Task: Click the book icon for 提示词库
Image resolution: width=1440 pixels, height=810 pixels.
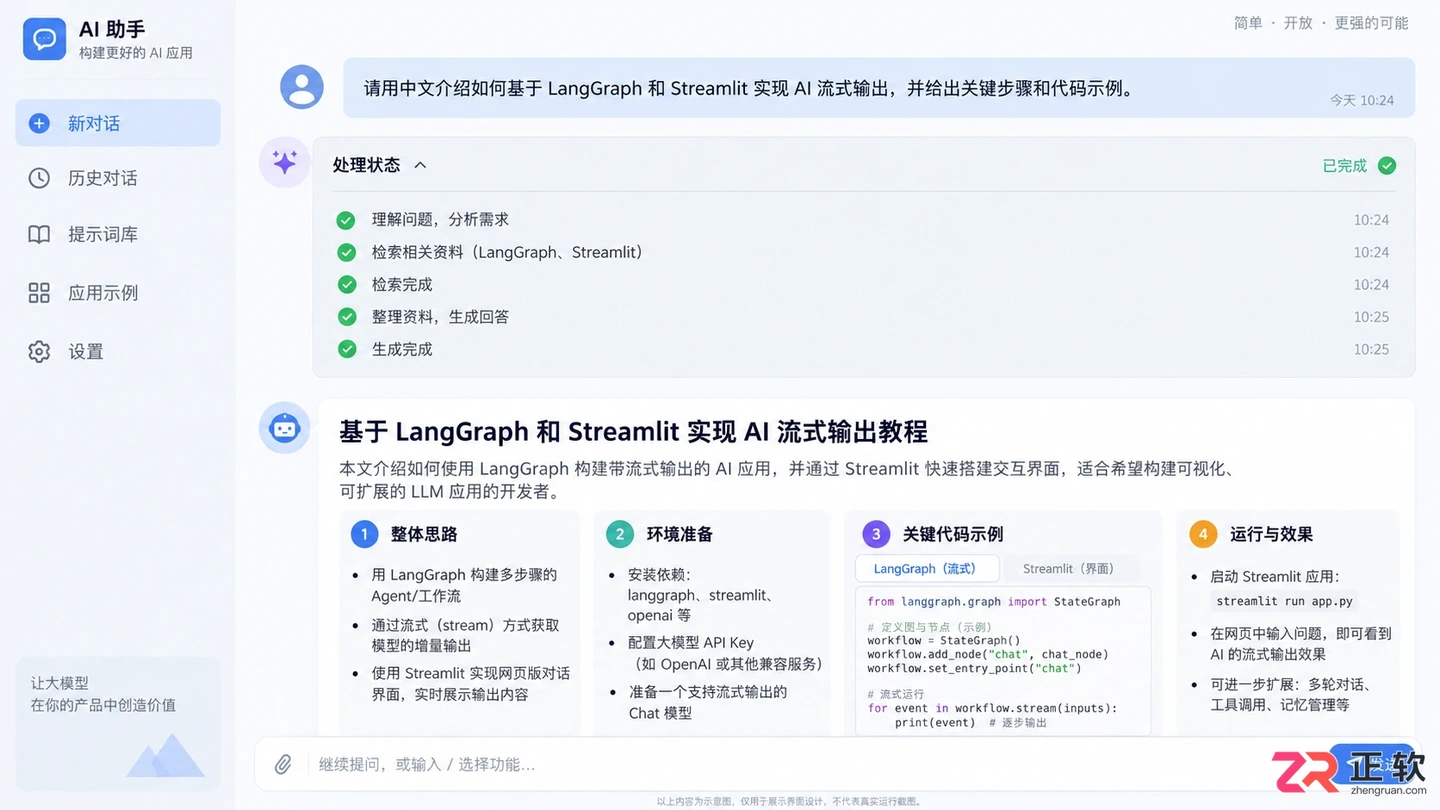Action: point(39,235)
